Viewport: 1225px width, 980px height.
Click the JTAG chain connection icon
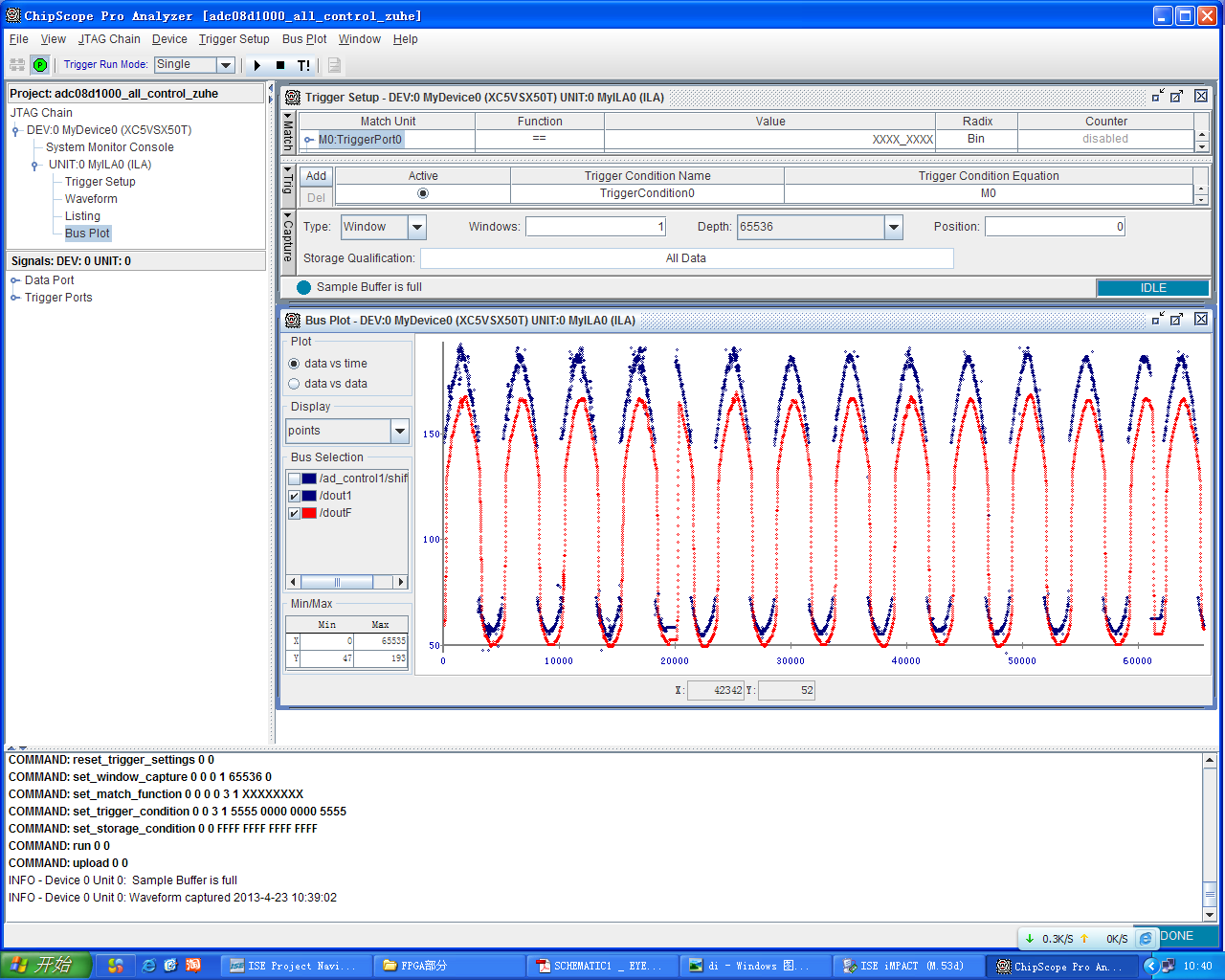[x=17, y=65]
